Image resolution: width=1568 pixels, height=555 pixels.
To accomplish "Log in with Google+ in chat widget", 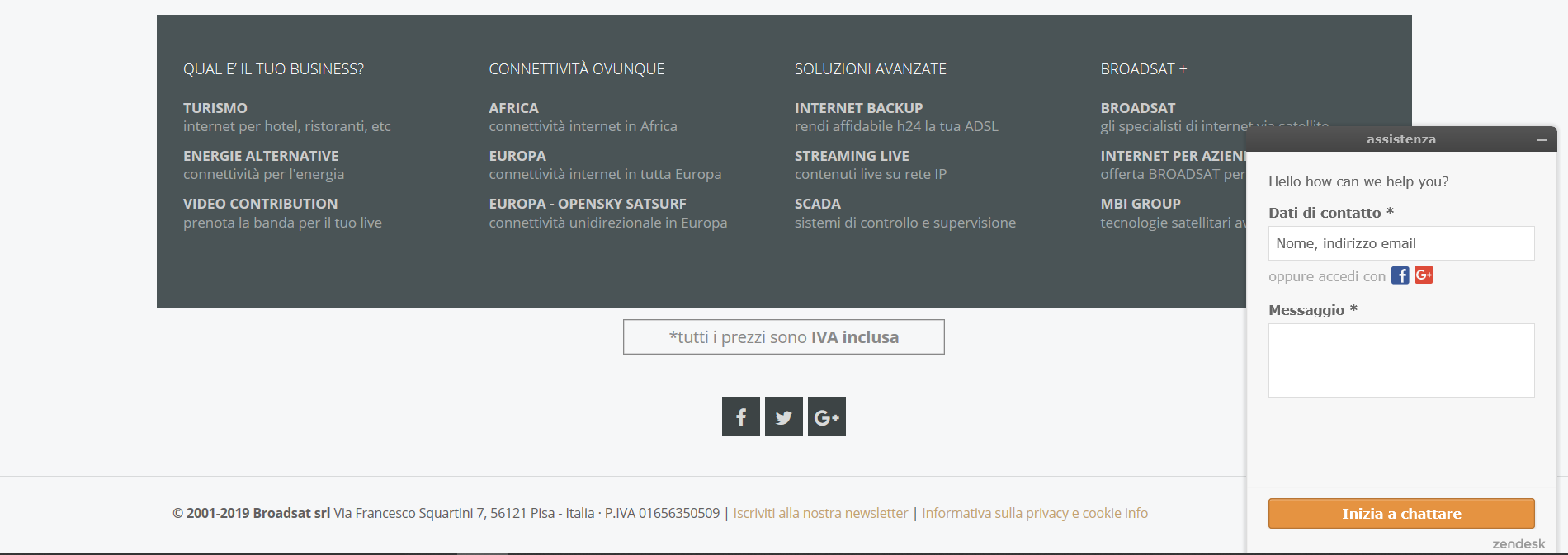I will [x=1424, y=275].
